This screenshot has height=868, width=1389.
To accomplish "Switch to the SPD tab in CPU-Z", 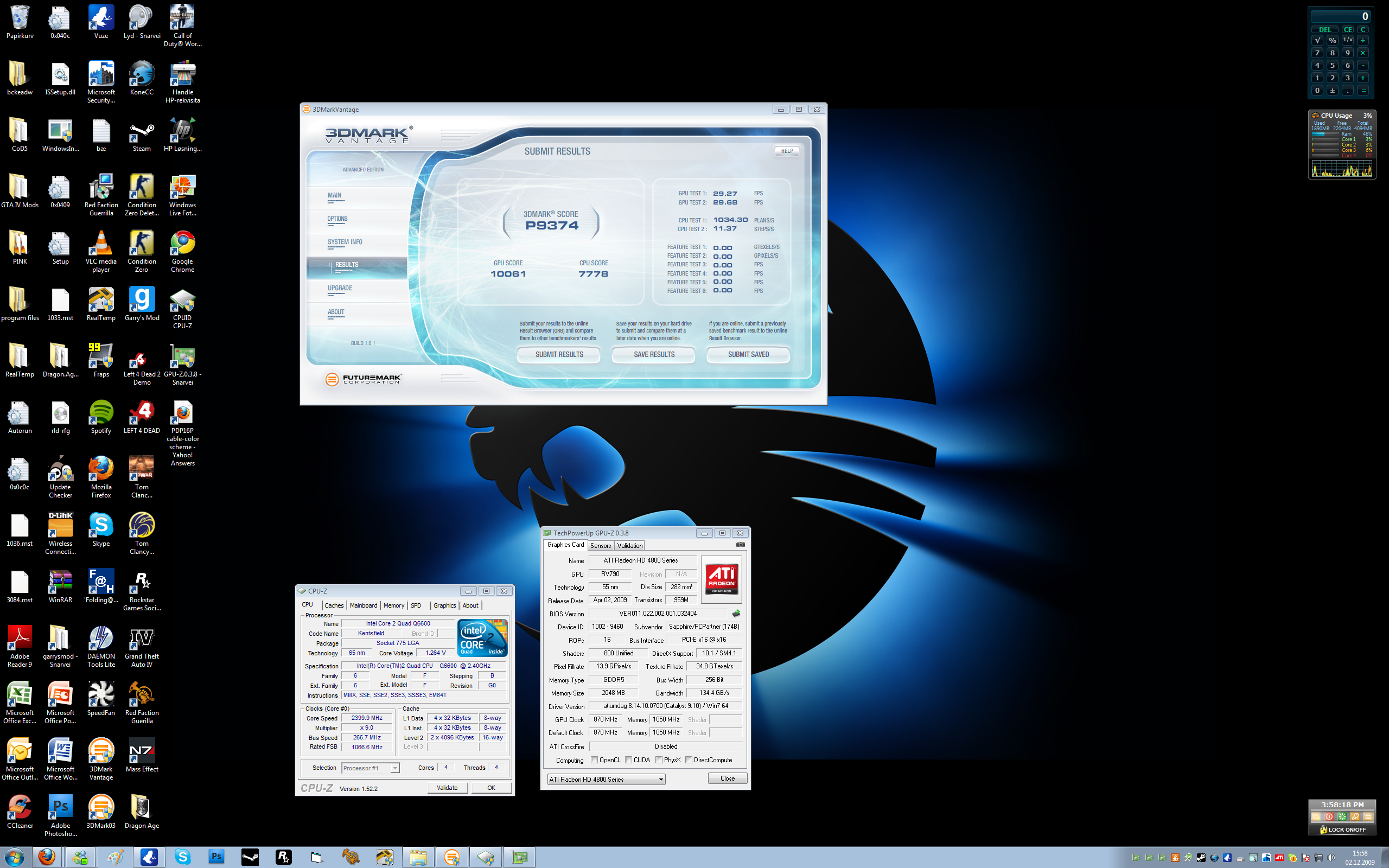I will click(416, 605).
